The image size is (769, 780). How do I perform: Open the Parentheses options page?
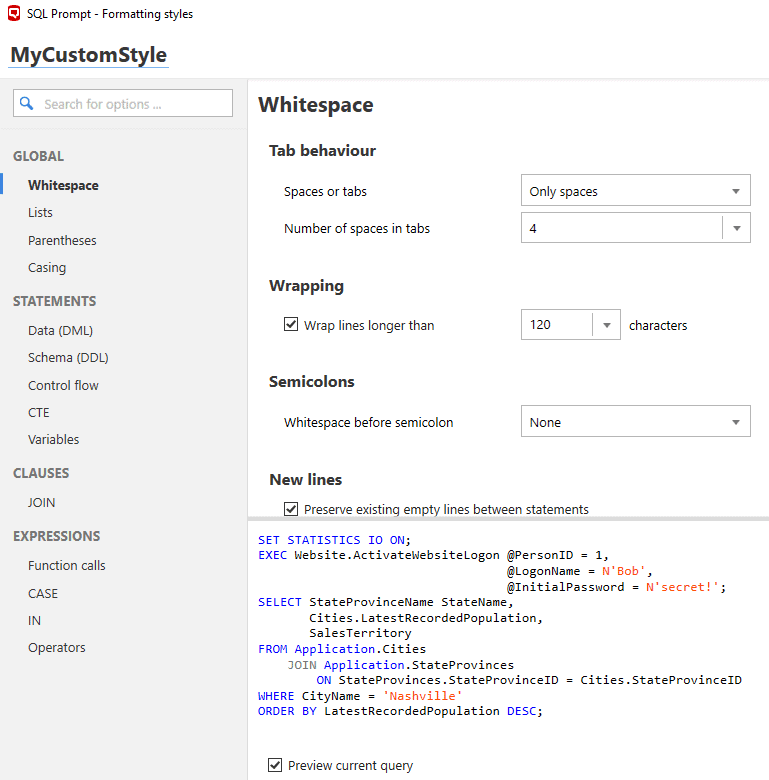pos(62,240)
